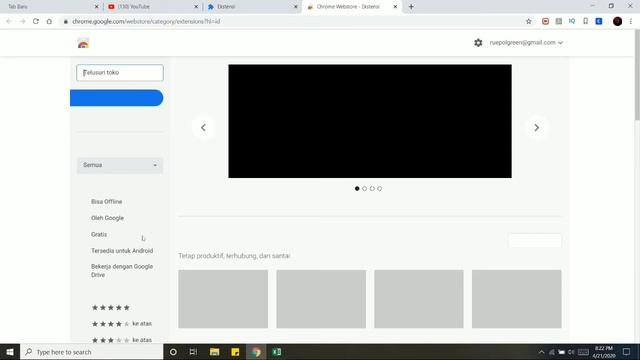Open the volume tray icon
Screen dimensions: 640x360
point(571,352)
